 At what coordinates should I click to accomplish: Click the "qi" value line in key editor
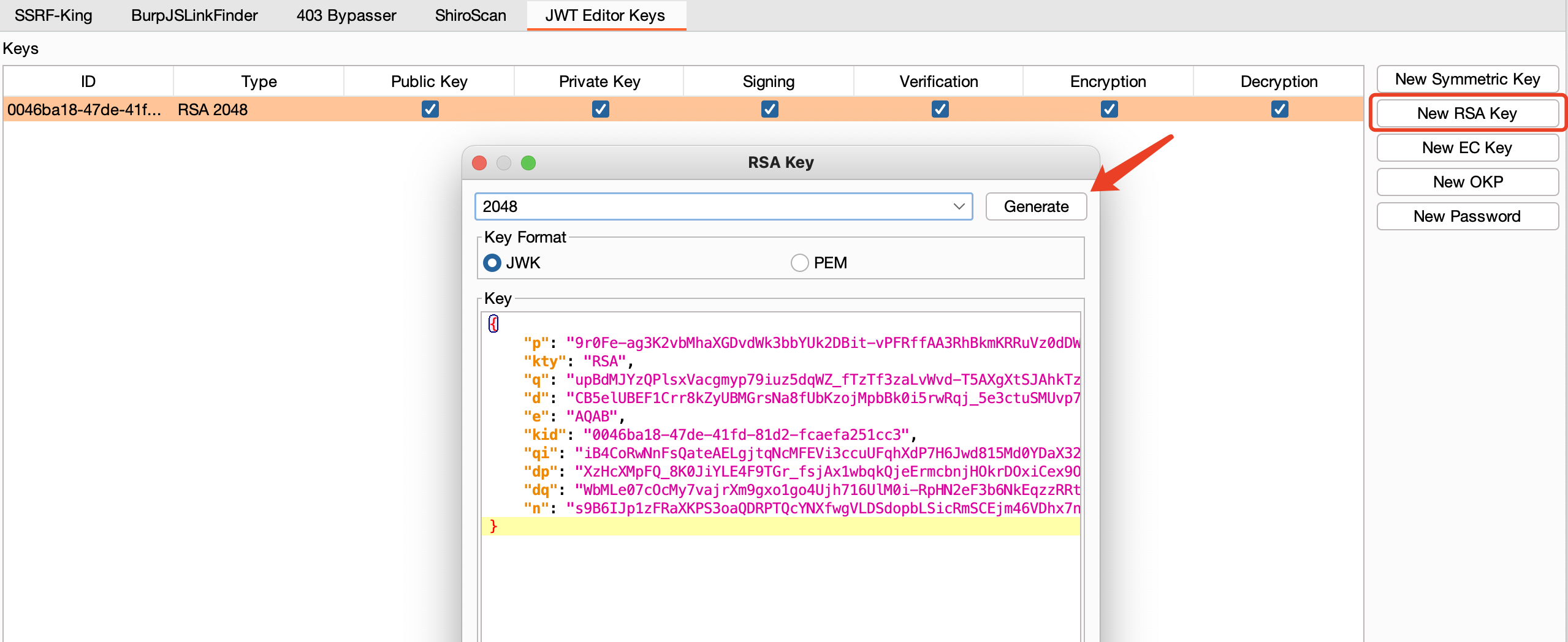[x=802, y=453]
